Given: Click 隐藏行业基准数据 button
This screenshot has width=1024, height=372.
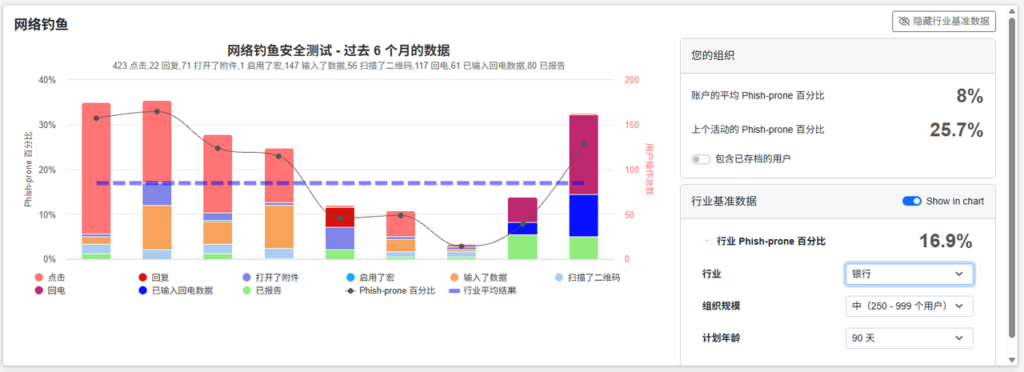Looking at the screenshot, I should pos(944,22).
